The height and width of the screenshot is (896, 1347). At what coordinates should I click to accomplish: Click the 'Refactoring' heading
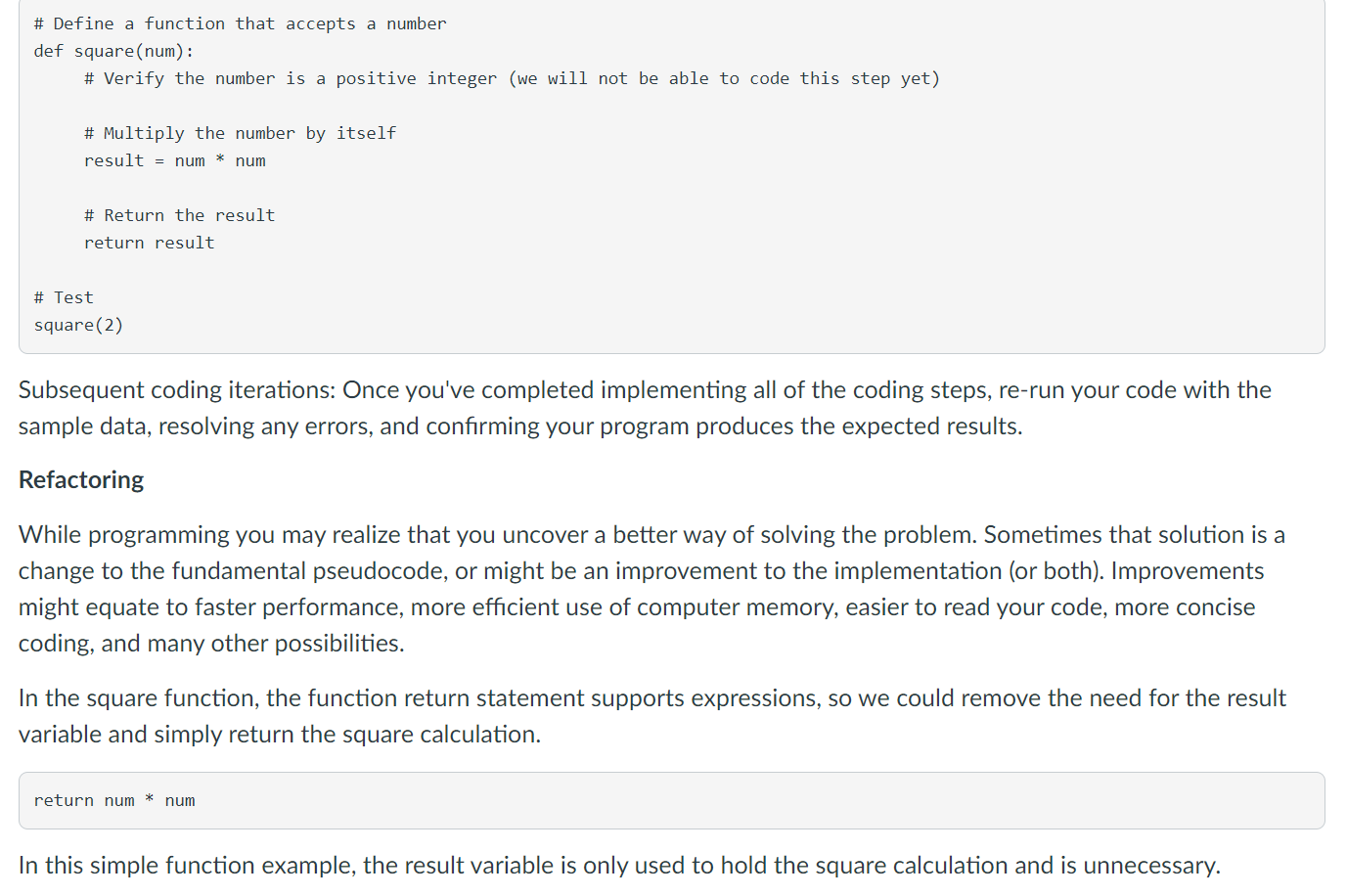click(81, 480)
